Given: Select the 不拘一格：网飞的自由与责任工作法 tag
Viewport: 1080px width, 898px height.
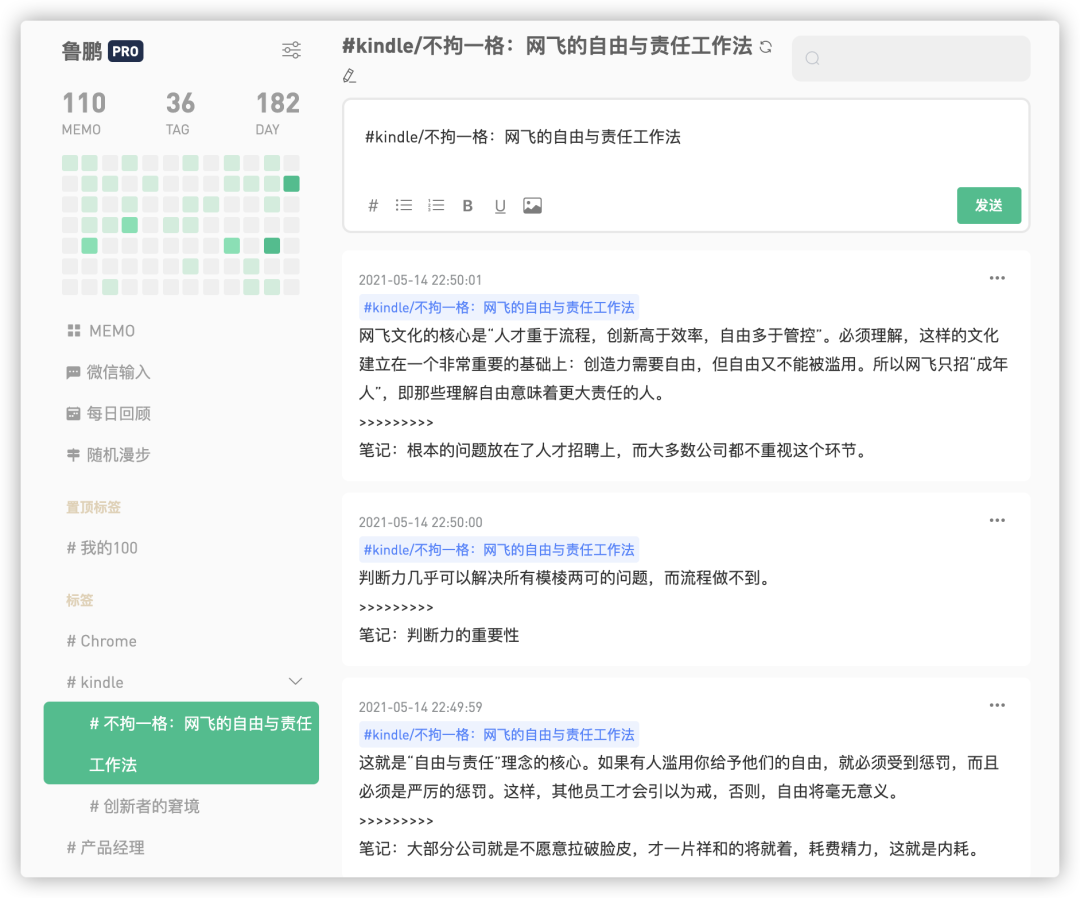Looking at the screenshot, I should coord(181,743).
